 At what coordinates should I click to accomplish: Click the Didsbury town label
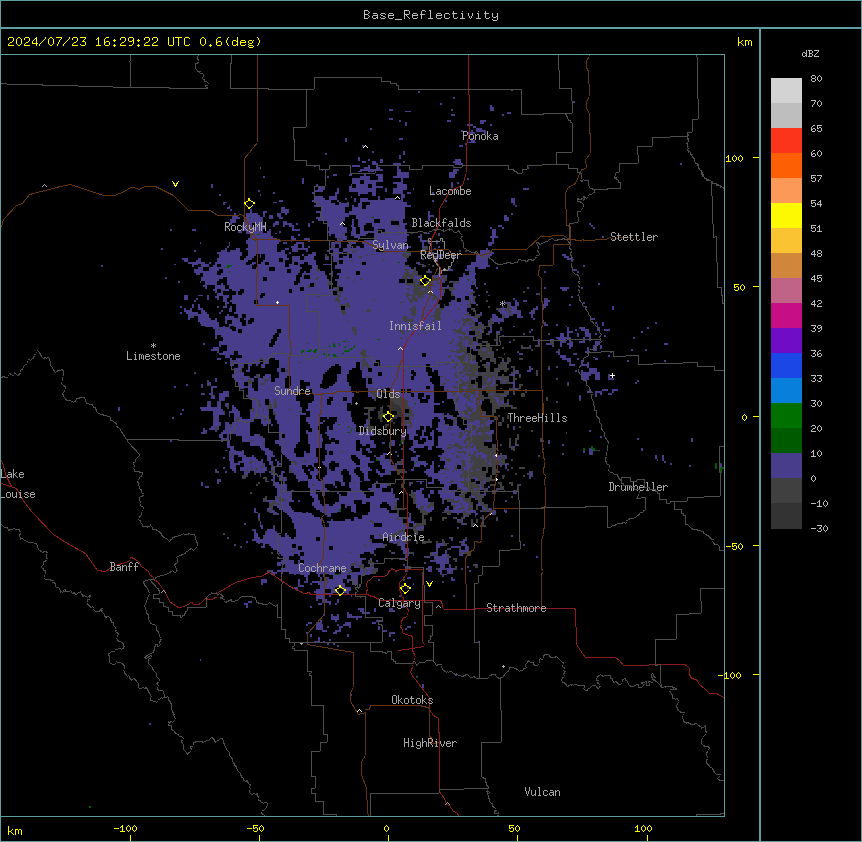pyautogui.click(x=382, y=431)
